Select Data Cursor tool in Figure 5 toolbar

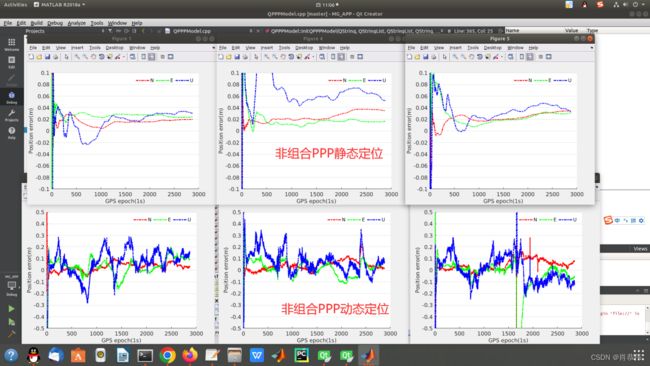pyautogui.click(x=488, y=57)
